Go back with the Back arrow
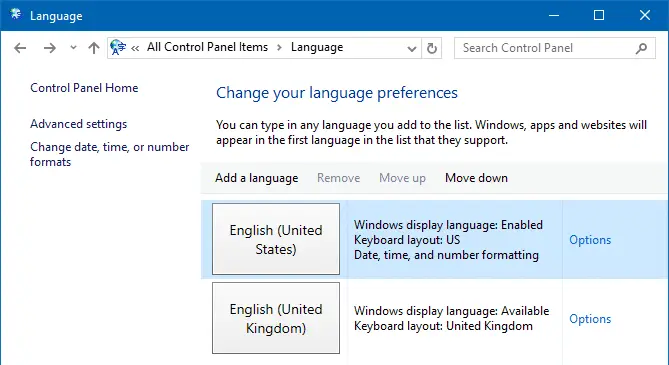669x365 pixels. (x=20, y=48)
